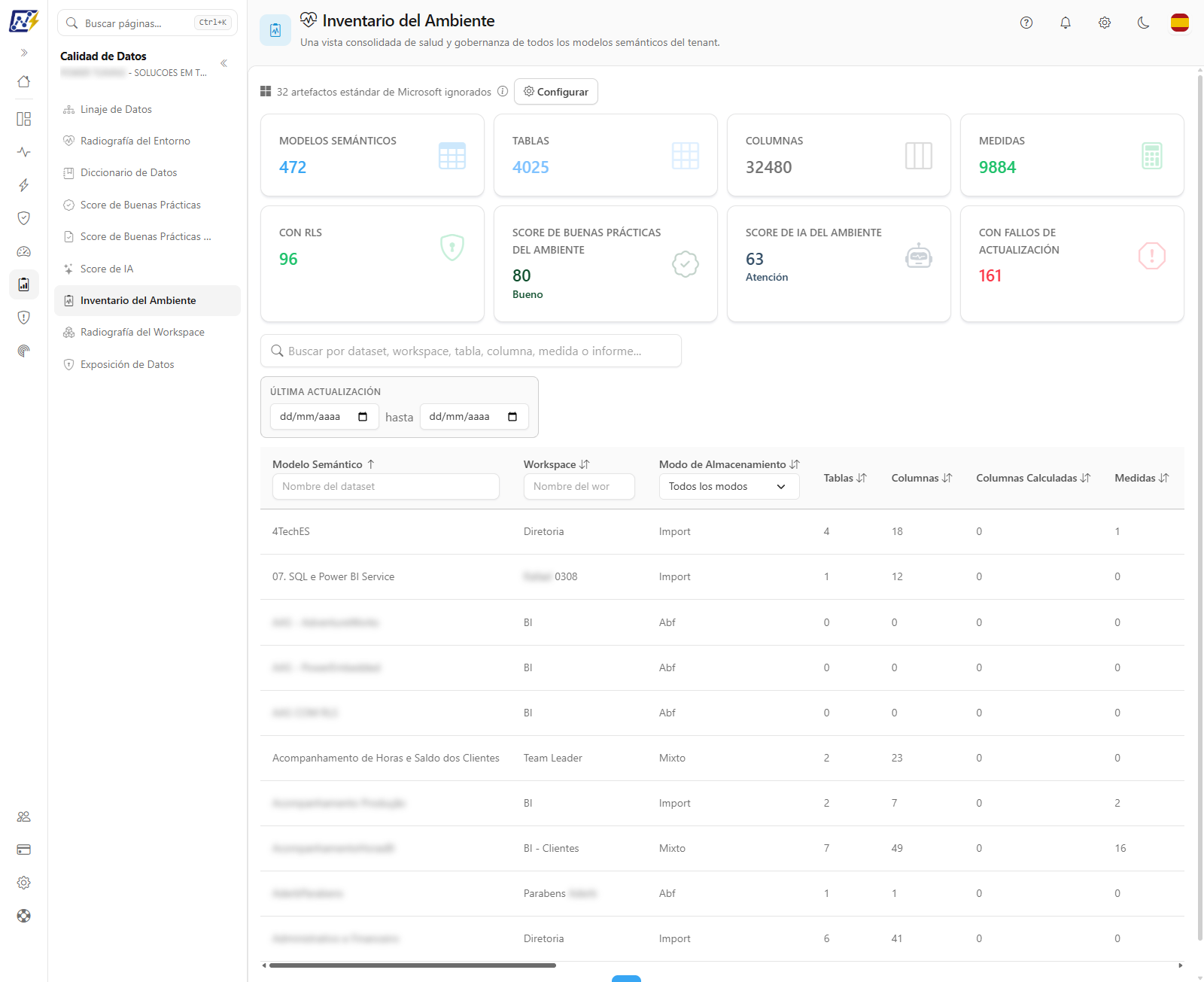Open Exposición de Datos page

pyautogui.click(x=147, y=364)
